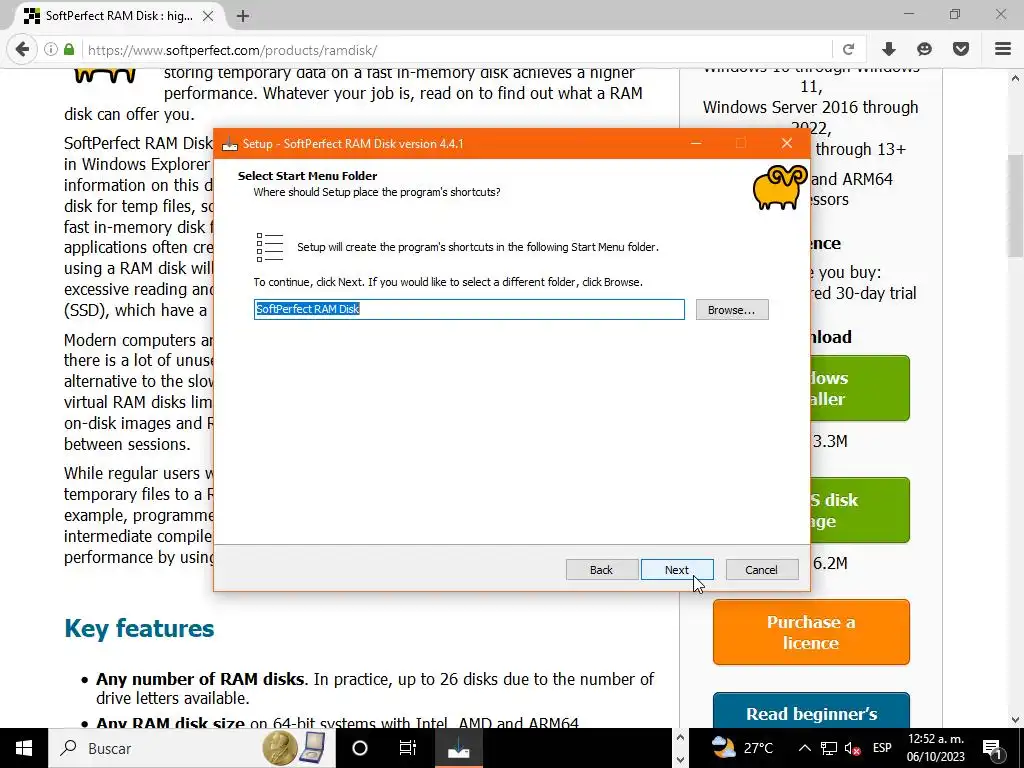Viewport: 1024px width, 768px height.
Task: Open the downloads arrow icon in the toolbar
Action: pos(888,50)
